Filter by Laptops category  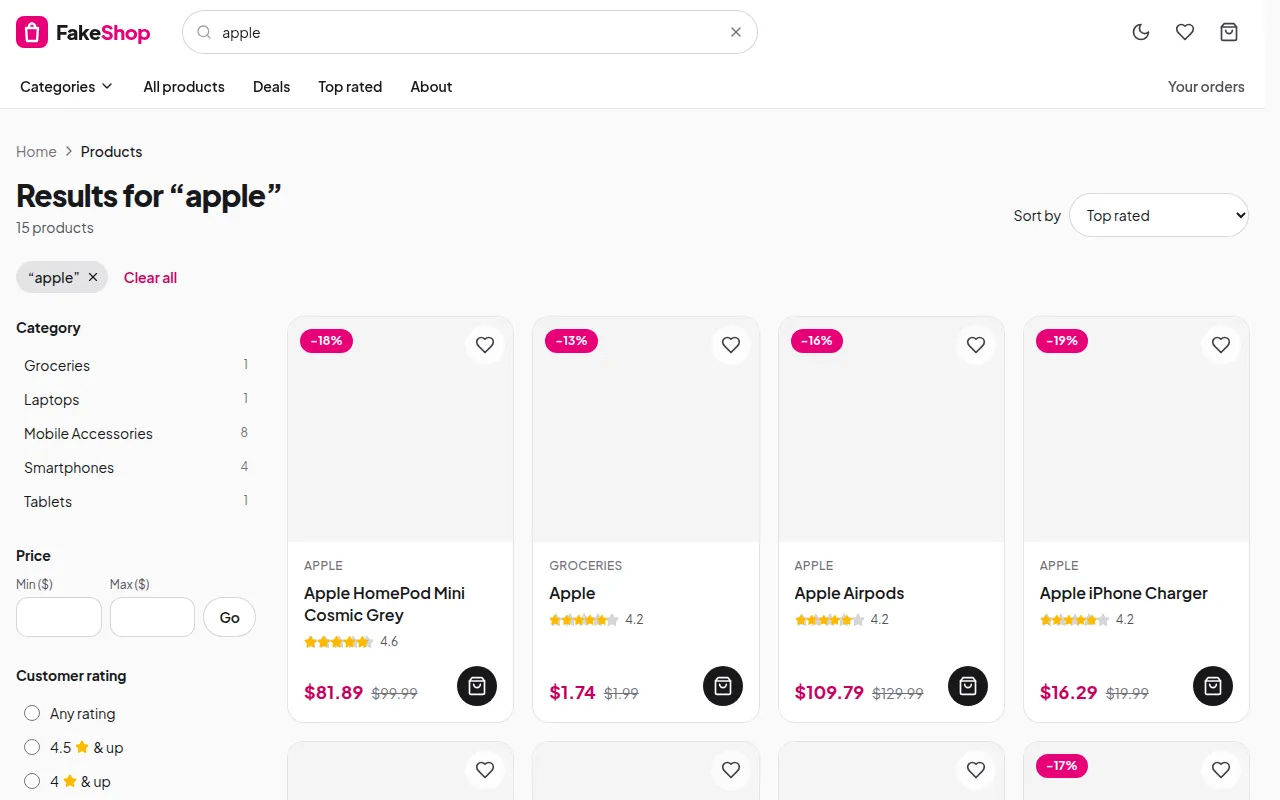[x=136, y=400]
